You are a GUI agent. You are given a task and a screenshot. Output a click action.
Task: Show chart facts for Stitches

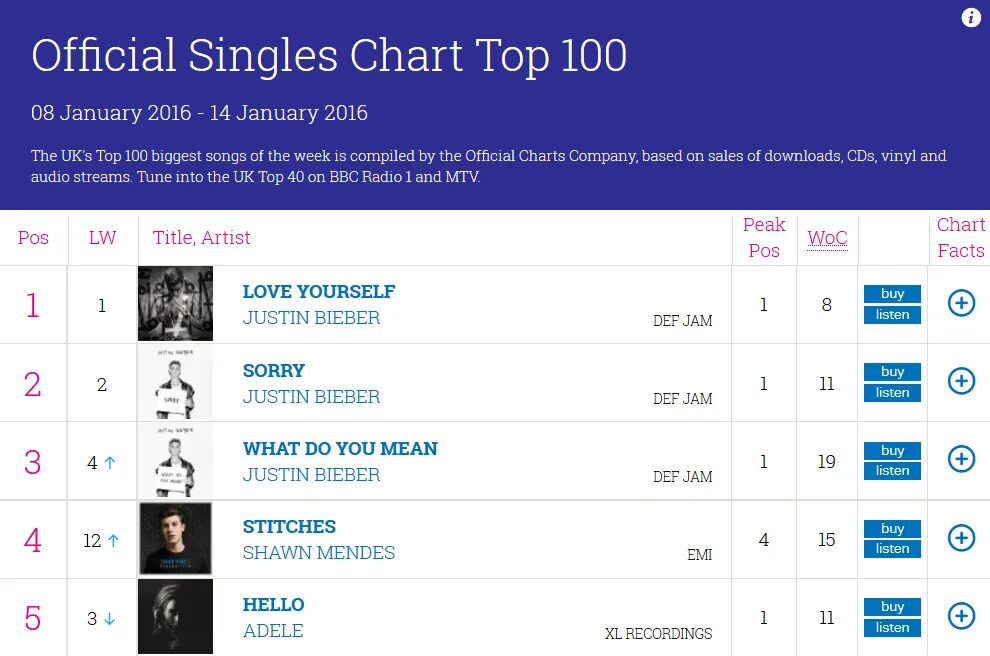(961, 538)
